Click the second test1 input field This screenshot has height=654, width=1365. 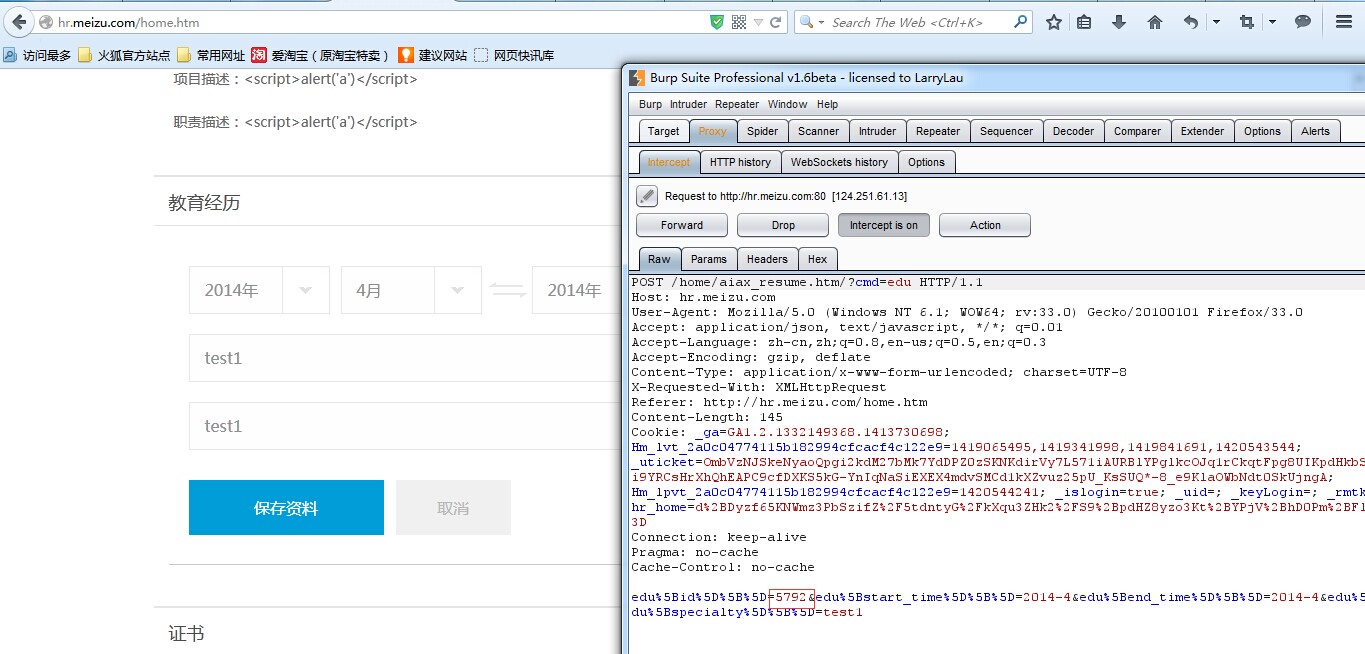(x=404, y=426)
